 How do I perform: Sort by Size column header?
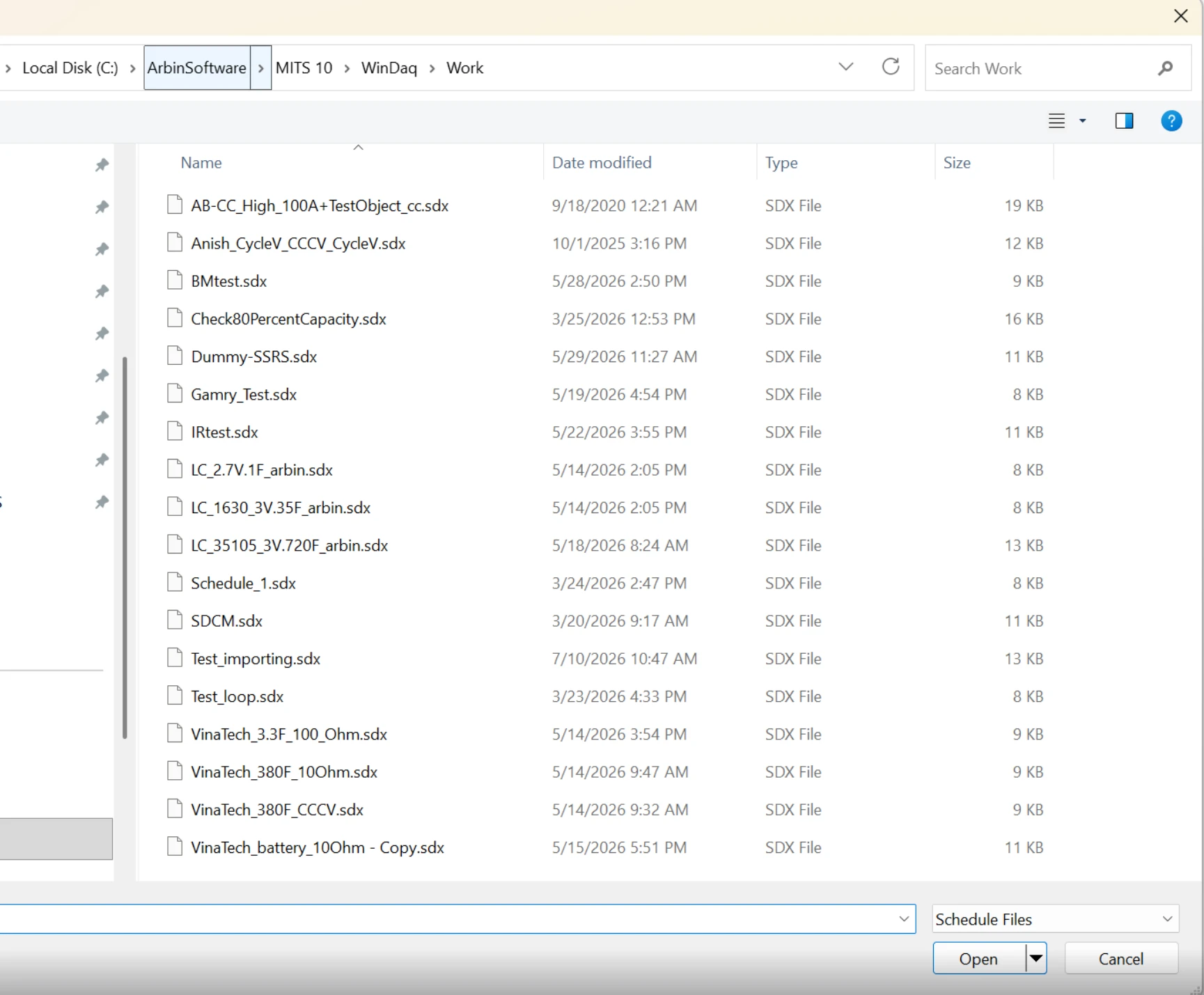coord(957,162)
